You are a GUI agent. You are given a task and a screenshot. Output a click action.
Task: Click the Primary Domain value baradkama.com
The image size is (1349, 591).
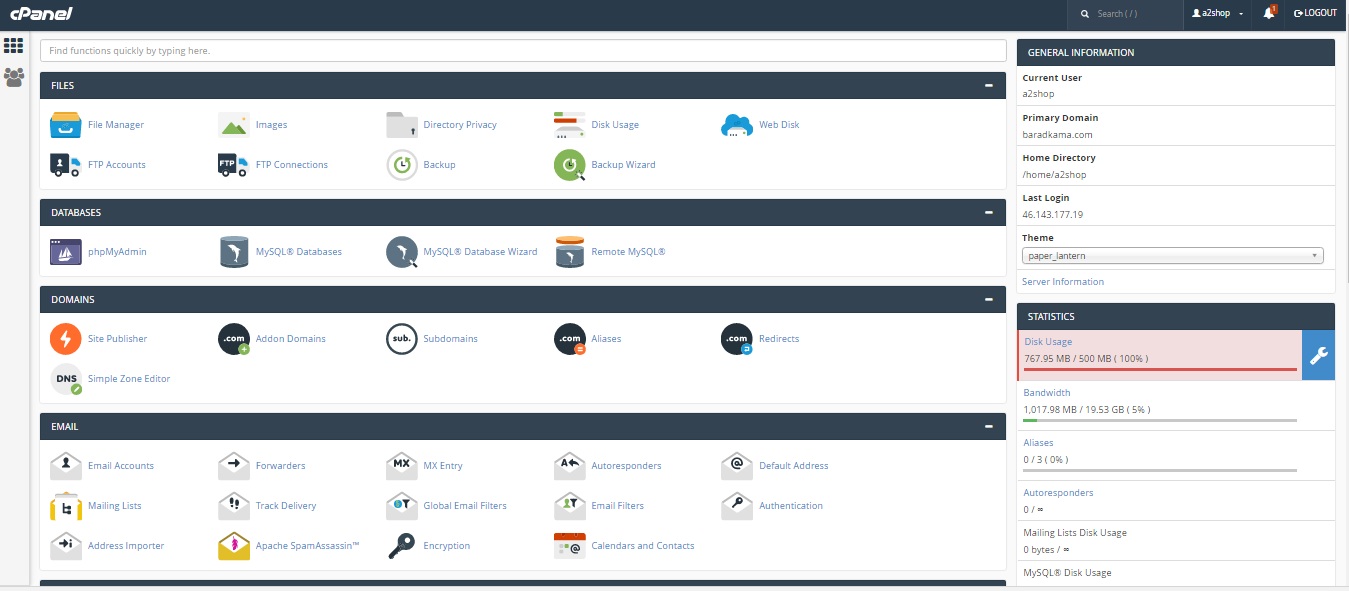(x=1057, y=134)
